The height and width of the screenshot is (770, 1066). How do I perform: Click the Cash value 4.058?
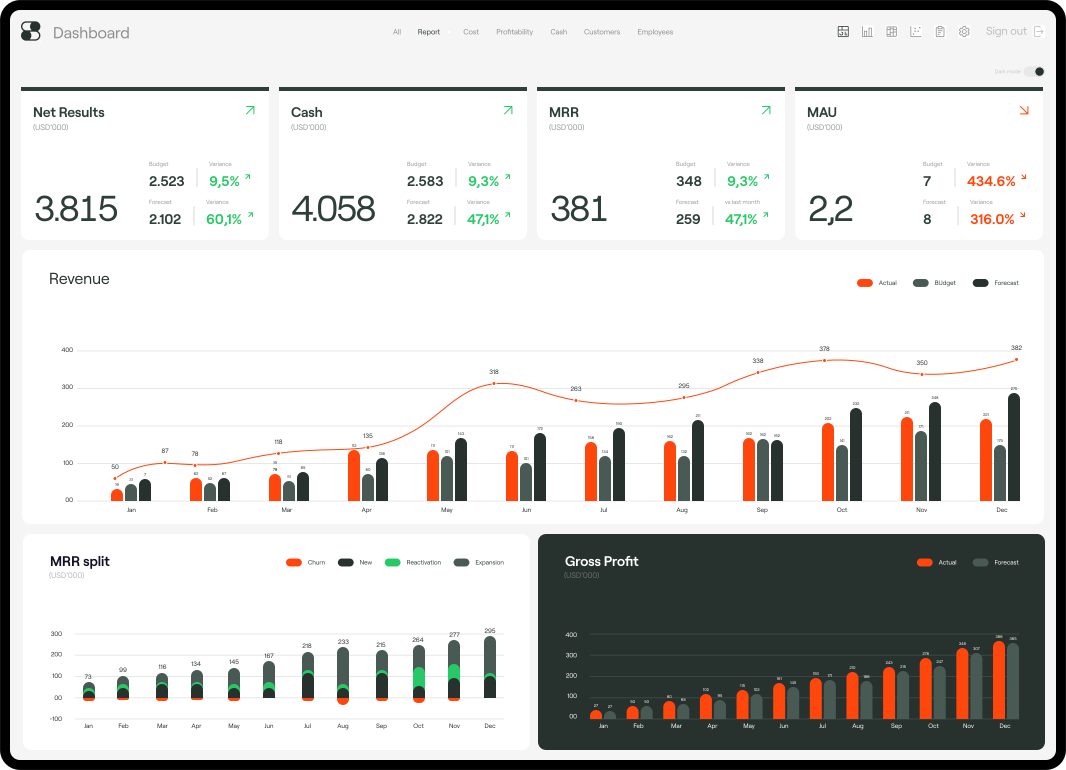(x=333, y=209)
